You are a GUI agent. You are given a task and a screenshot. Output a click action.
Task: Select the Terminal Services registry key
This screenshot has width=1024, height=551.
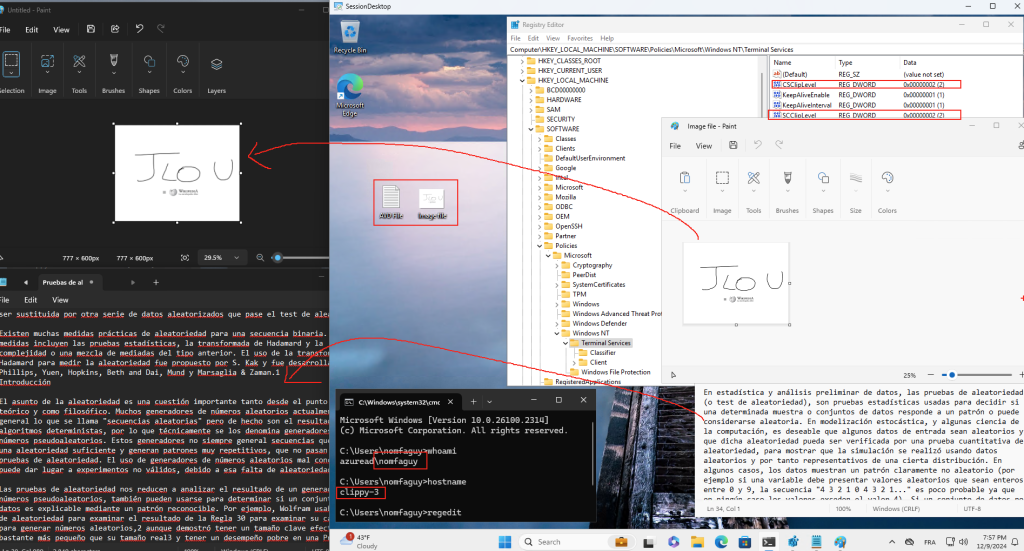(606, 343)
